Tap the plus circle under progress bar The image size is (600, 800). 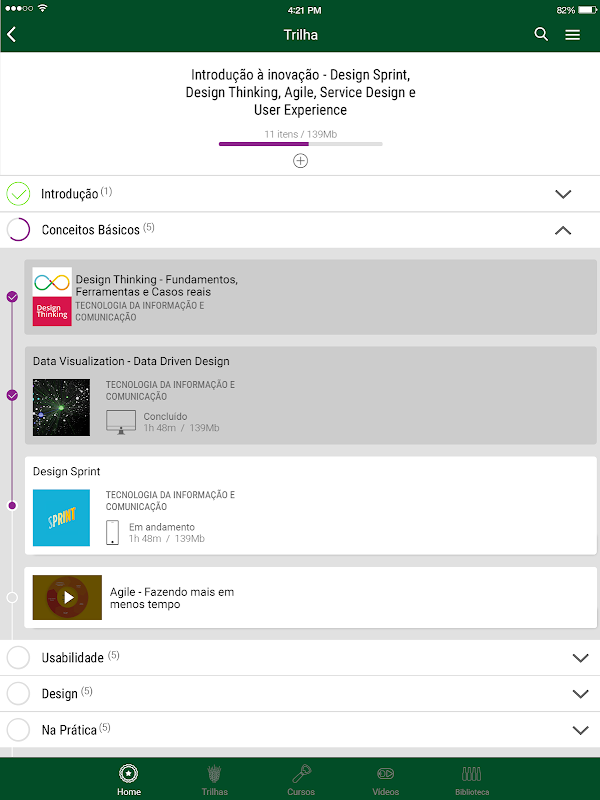300,161
